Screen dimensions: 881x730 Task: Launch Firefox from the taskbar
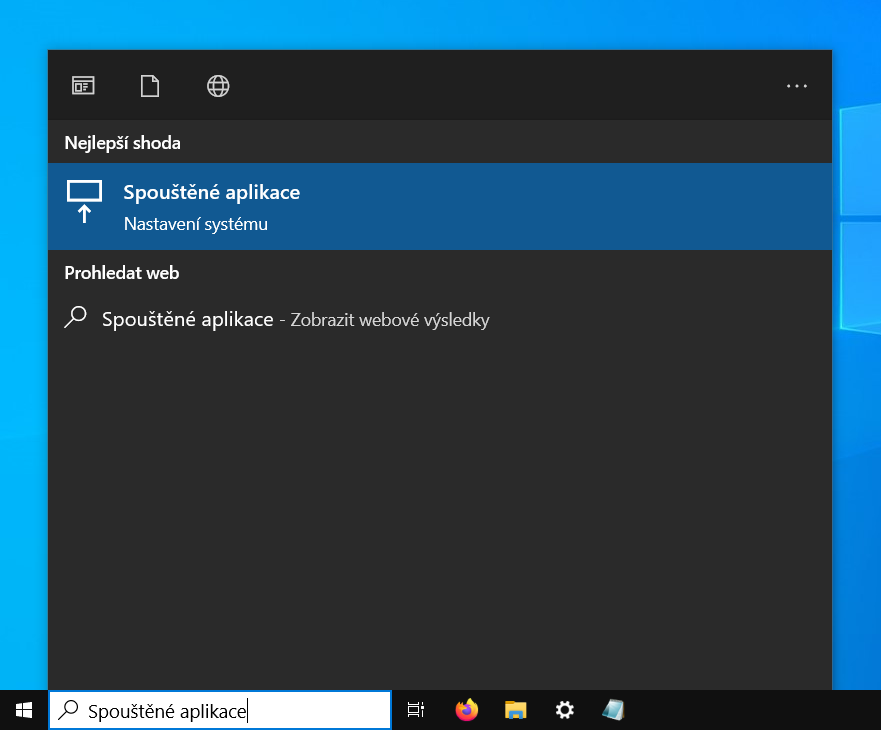[x=466, y=710]
